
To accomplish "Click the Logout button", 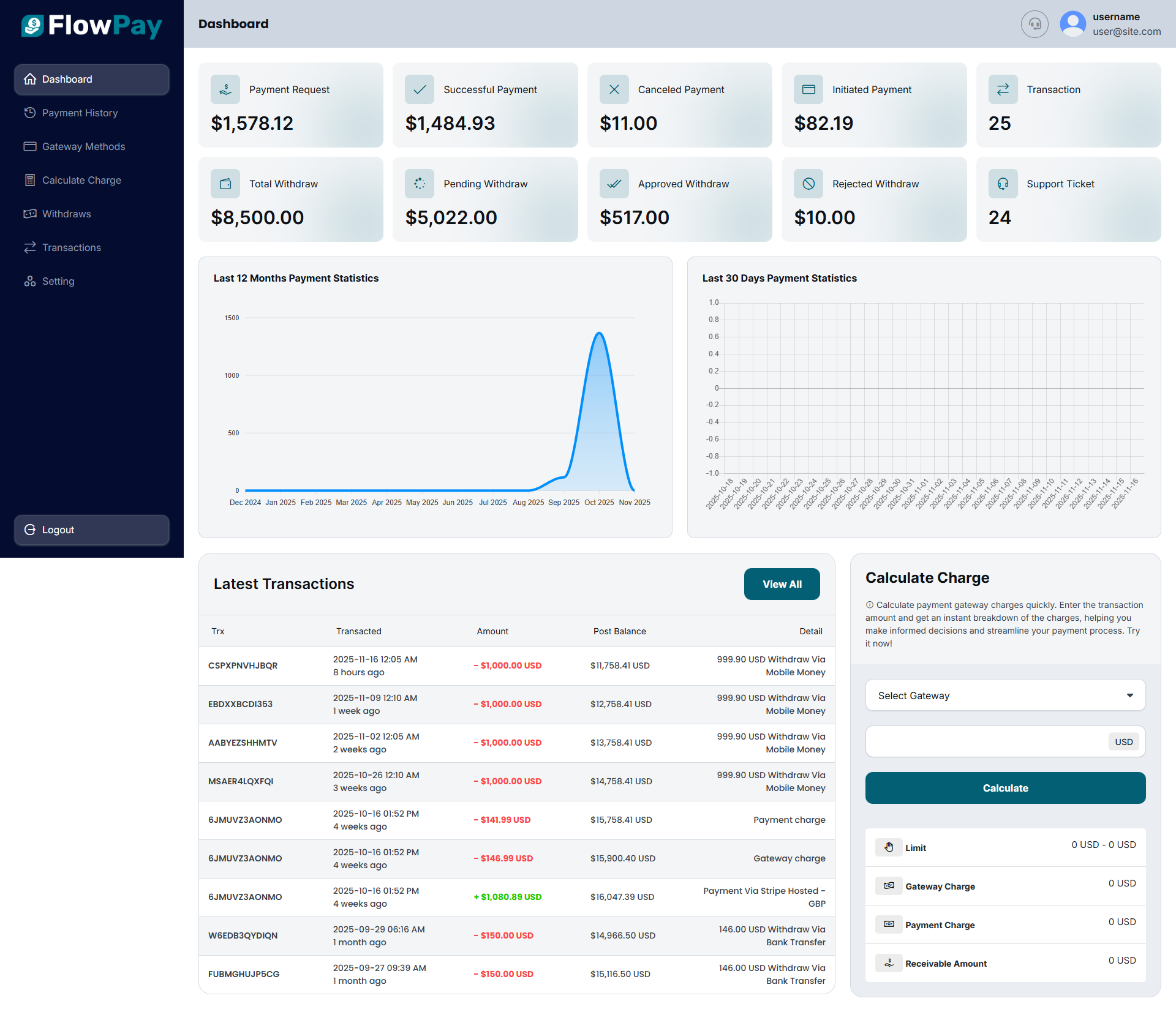I will (92, 530).
